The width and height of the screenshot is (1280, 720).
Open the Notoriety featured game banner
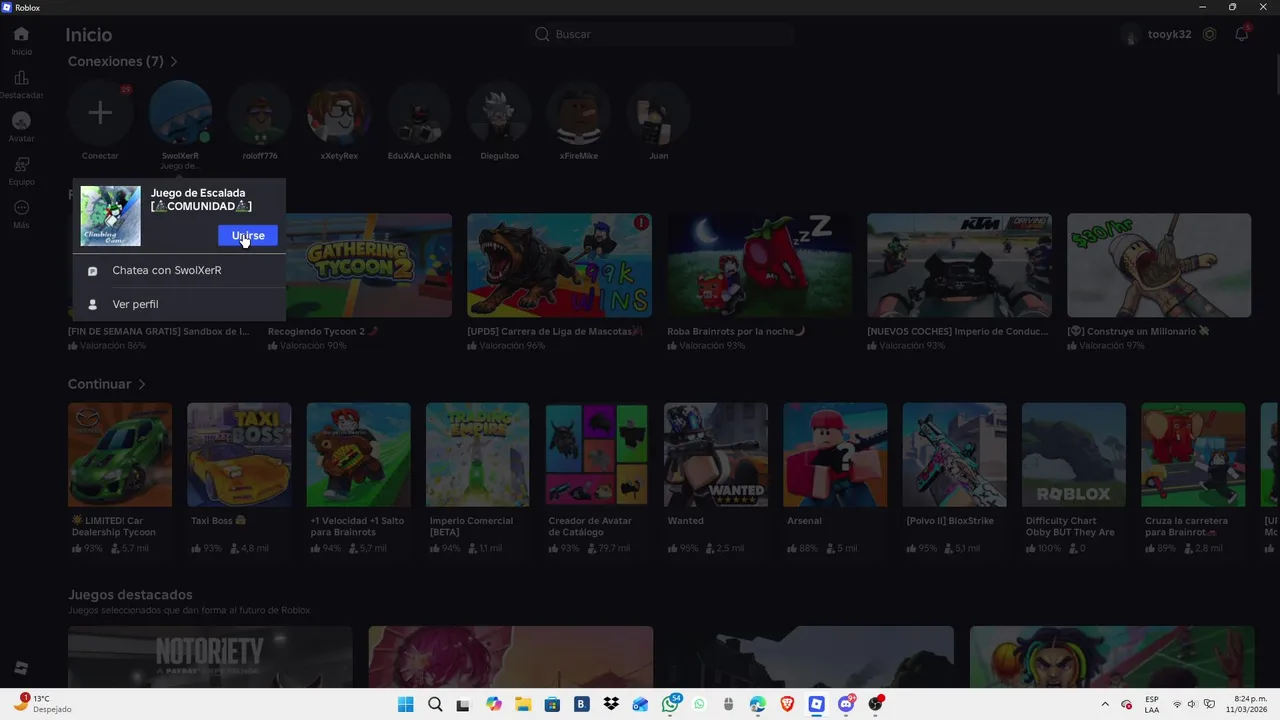[x=210, y=657]
